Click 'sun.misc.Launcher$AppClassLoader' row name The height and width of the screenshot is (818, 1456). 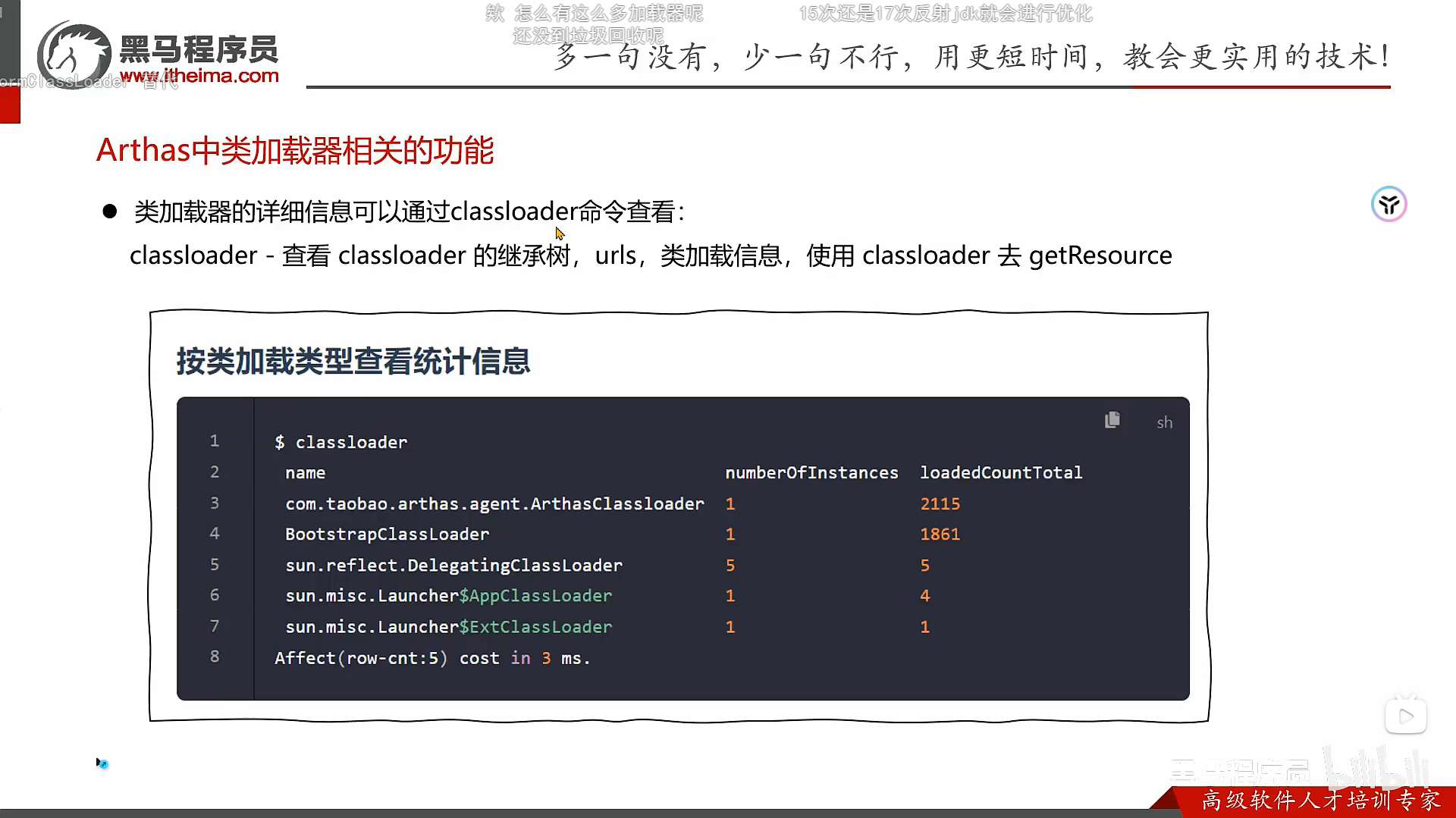point(448,596)
